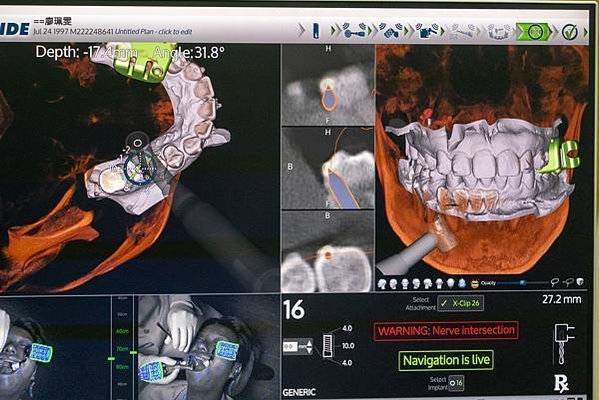Click the finish checkmark workflow step
The width and height of the screenshot is (599, 400).
(569, 32)
